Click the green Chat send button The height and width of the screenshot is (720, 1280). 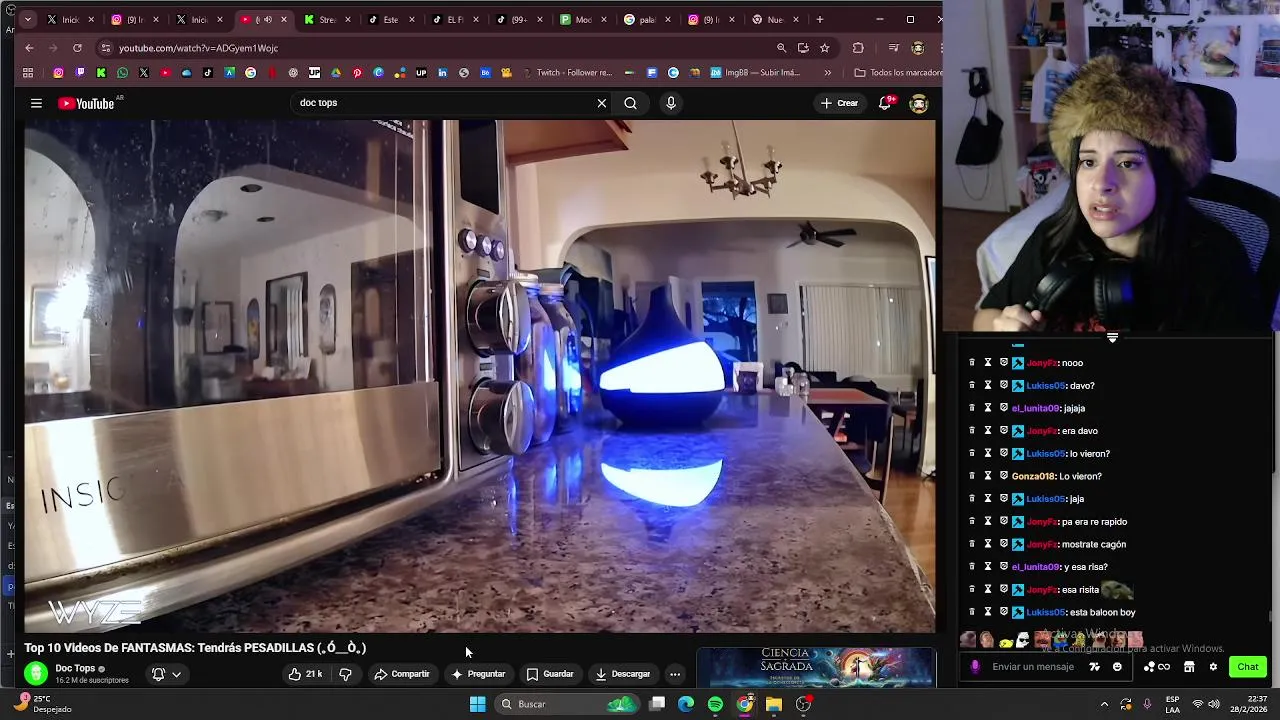(1248, 667)
